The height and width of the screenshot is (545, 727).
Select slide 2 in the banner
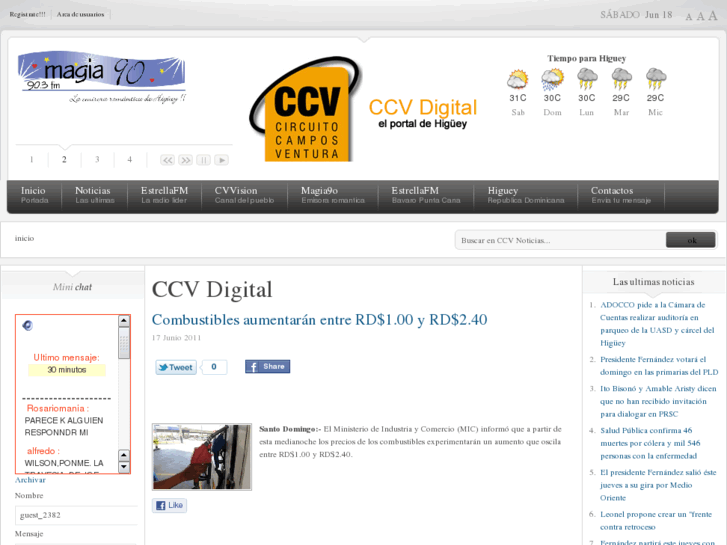point(64,160)
